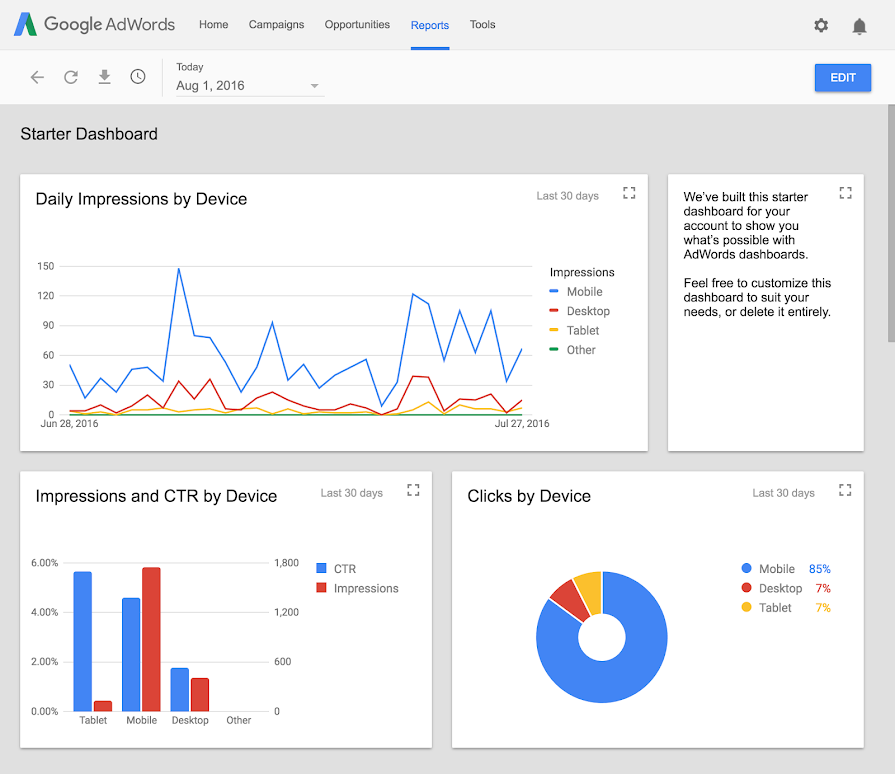Screen dimensions: 895x774
Task: Click the back arrow icon
Action: [x=37, y=77]
